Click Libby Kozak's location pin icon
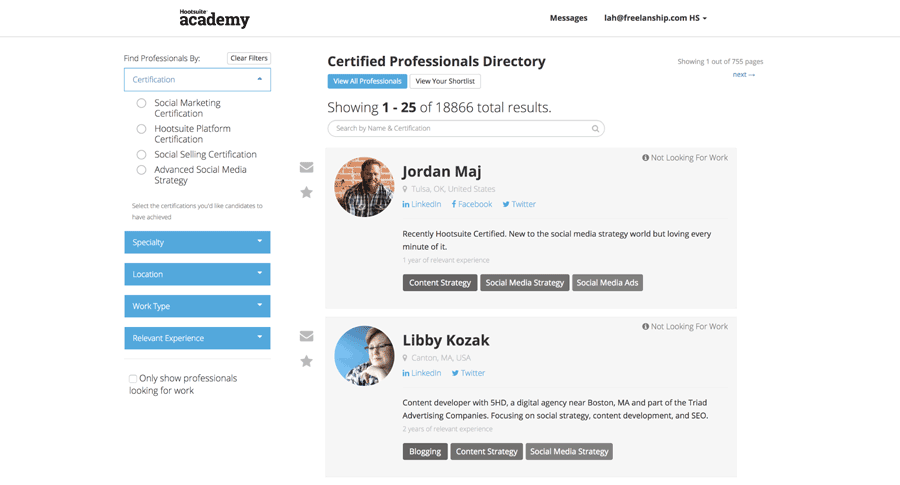The width and height of the screenshot is (900, 485). pyautogui.click(x=405, y=358)
